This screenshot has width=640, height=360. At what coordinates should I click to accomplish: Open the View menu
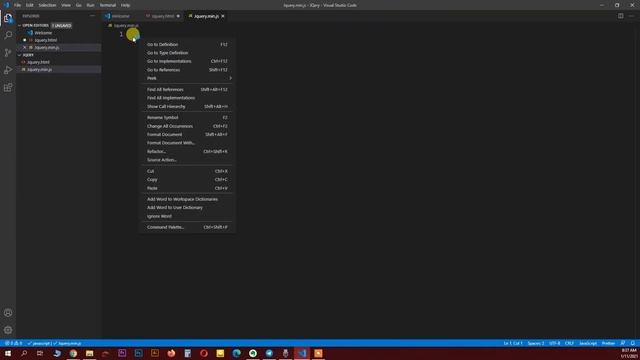point(66,5)
